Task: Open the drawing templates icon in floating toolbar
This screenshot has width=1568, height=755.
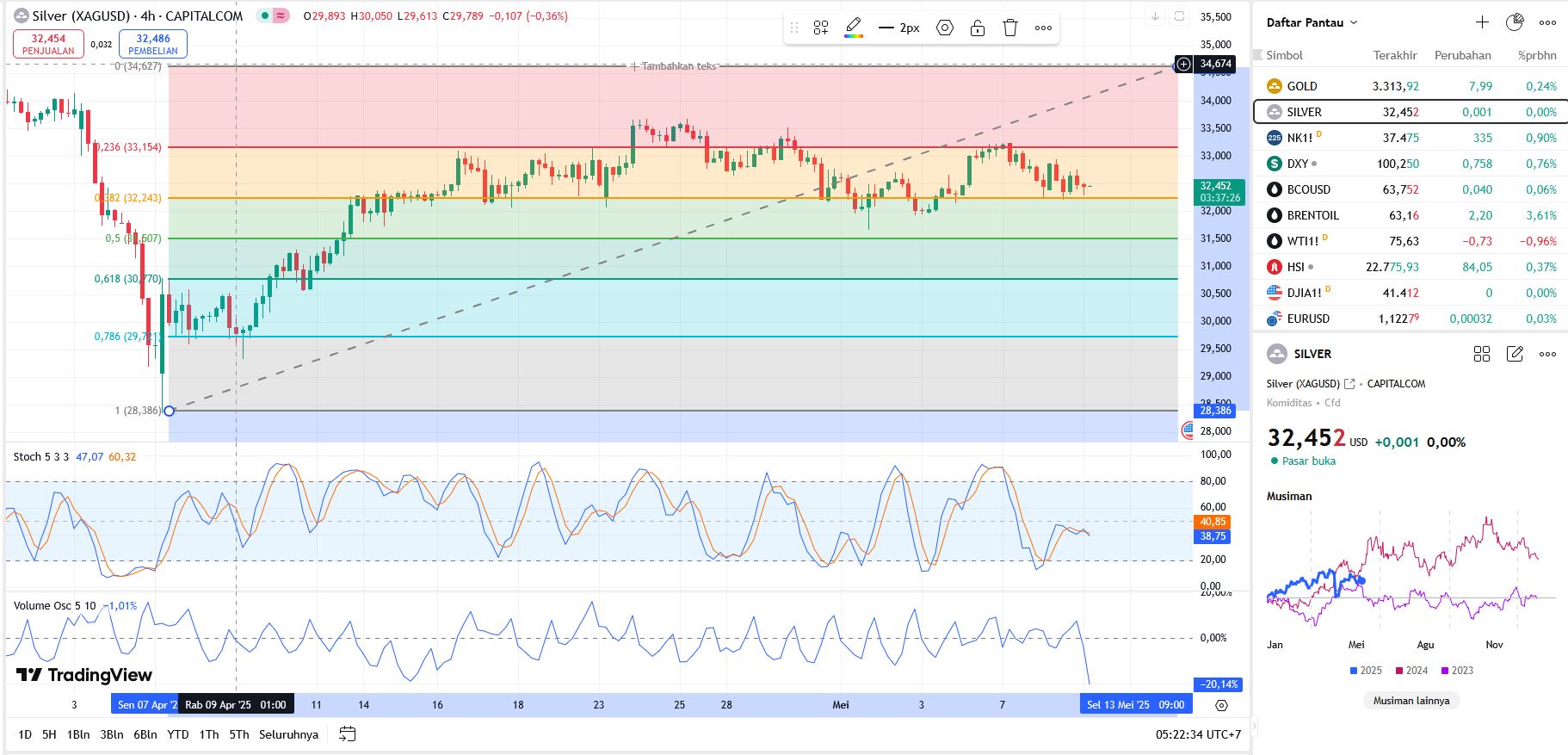Action: pos(821,28)
